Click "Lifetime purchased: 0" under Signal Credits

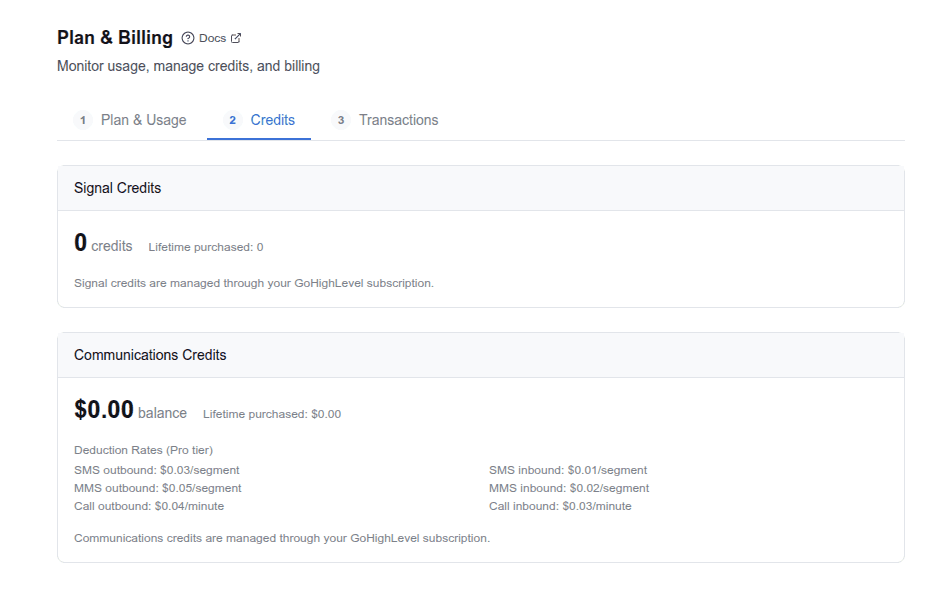pos(205,246)
